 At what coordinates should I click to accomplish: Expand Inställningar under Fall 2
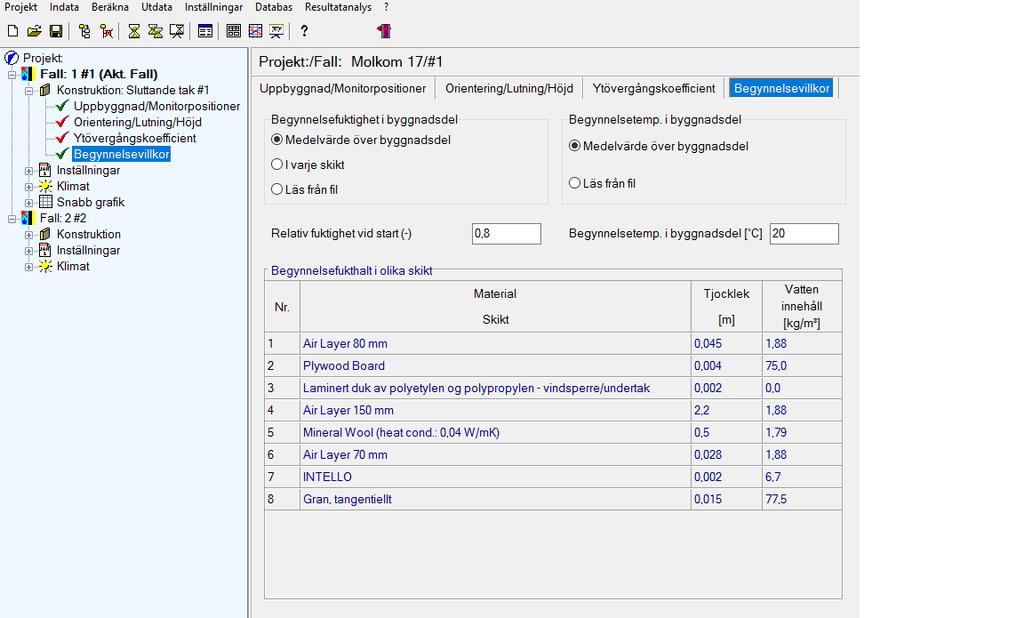[29, 251]
